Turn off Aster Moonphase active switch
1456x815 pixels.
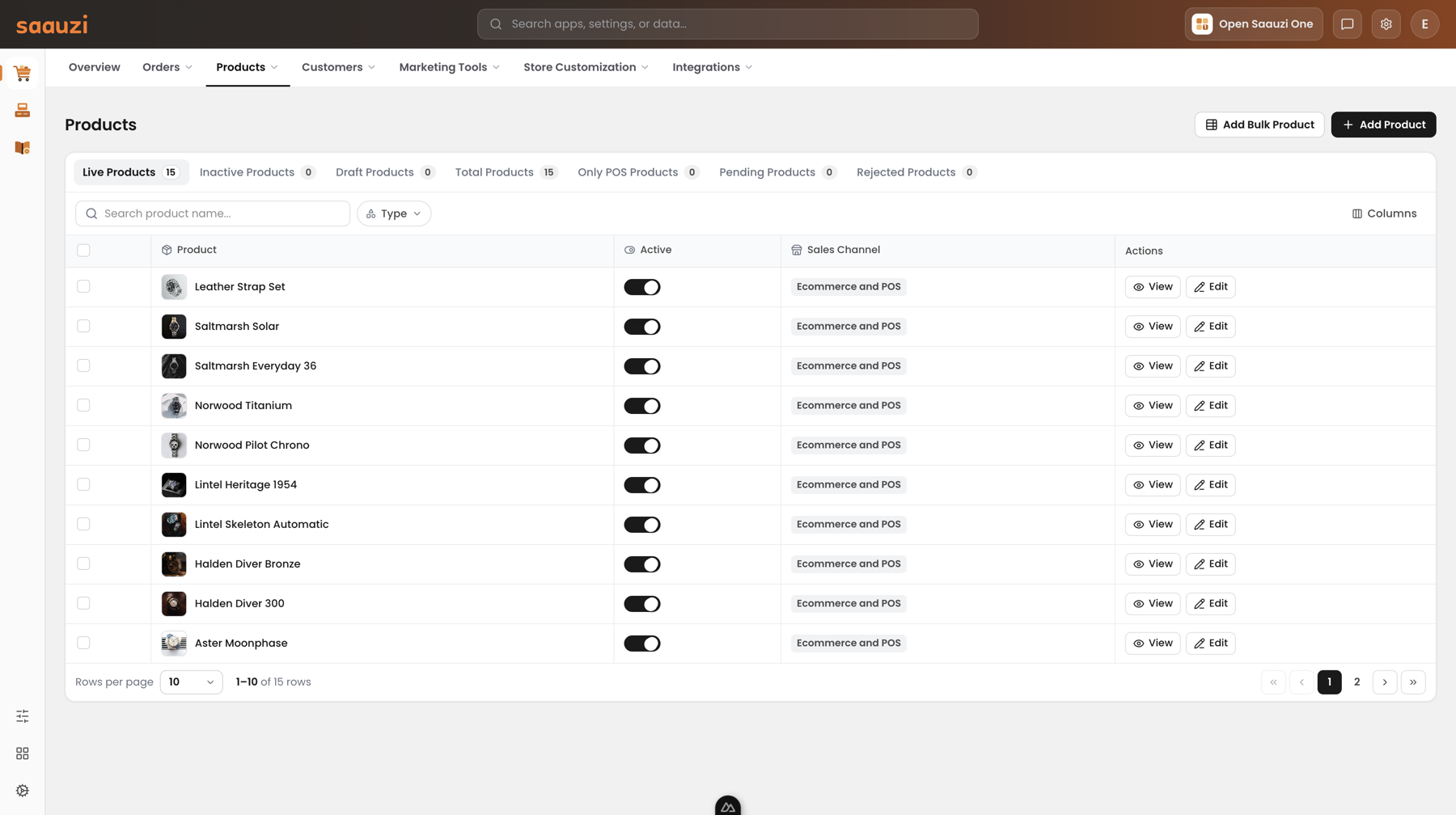click(642, 644)
